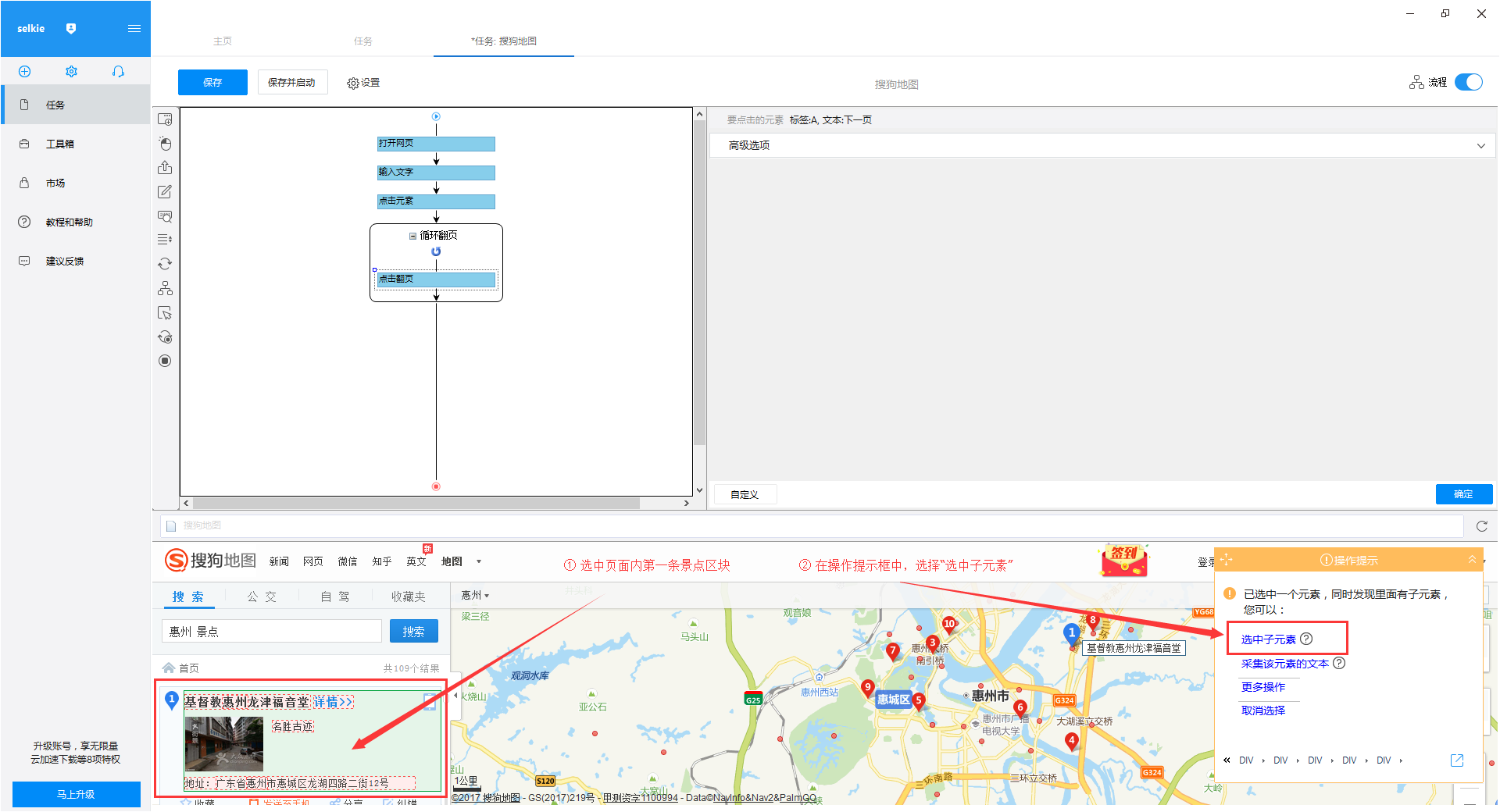The height and width of the screenshot is (812, 1500).
Task: Collapse the map results side panel arrow
Action: coord(455,695)
